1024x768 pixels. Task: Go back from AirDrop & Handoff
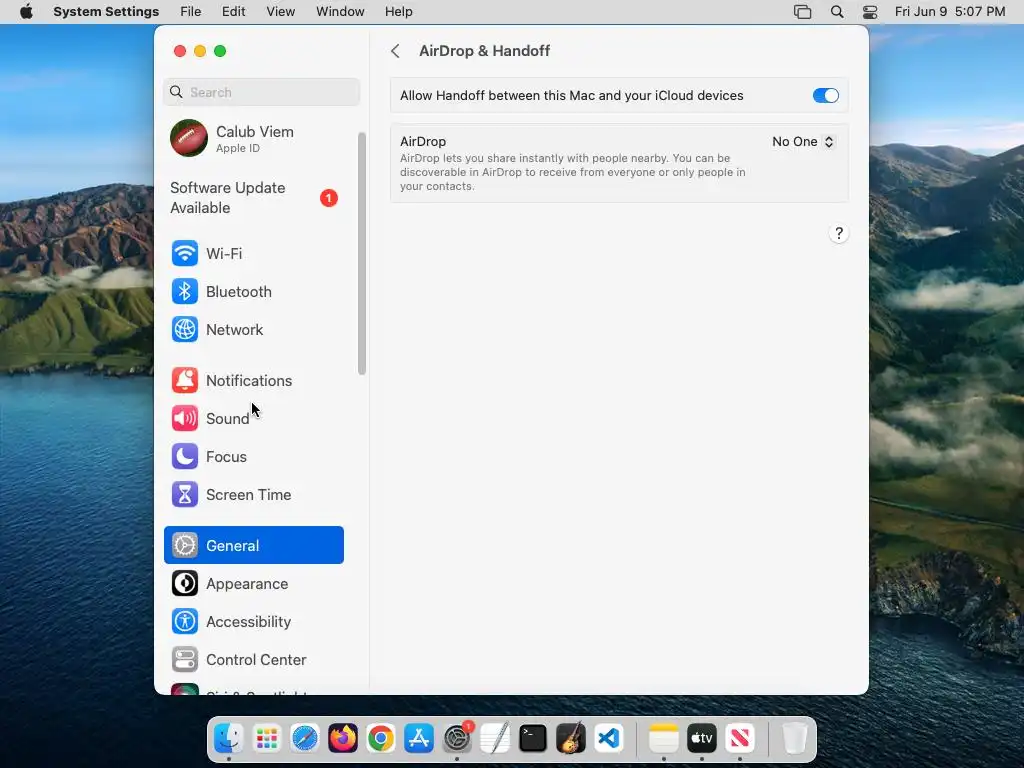click(395, 51)
